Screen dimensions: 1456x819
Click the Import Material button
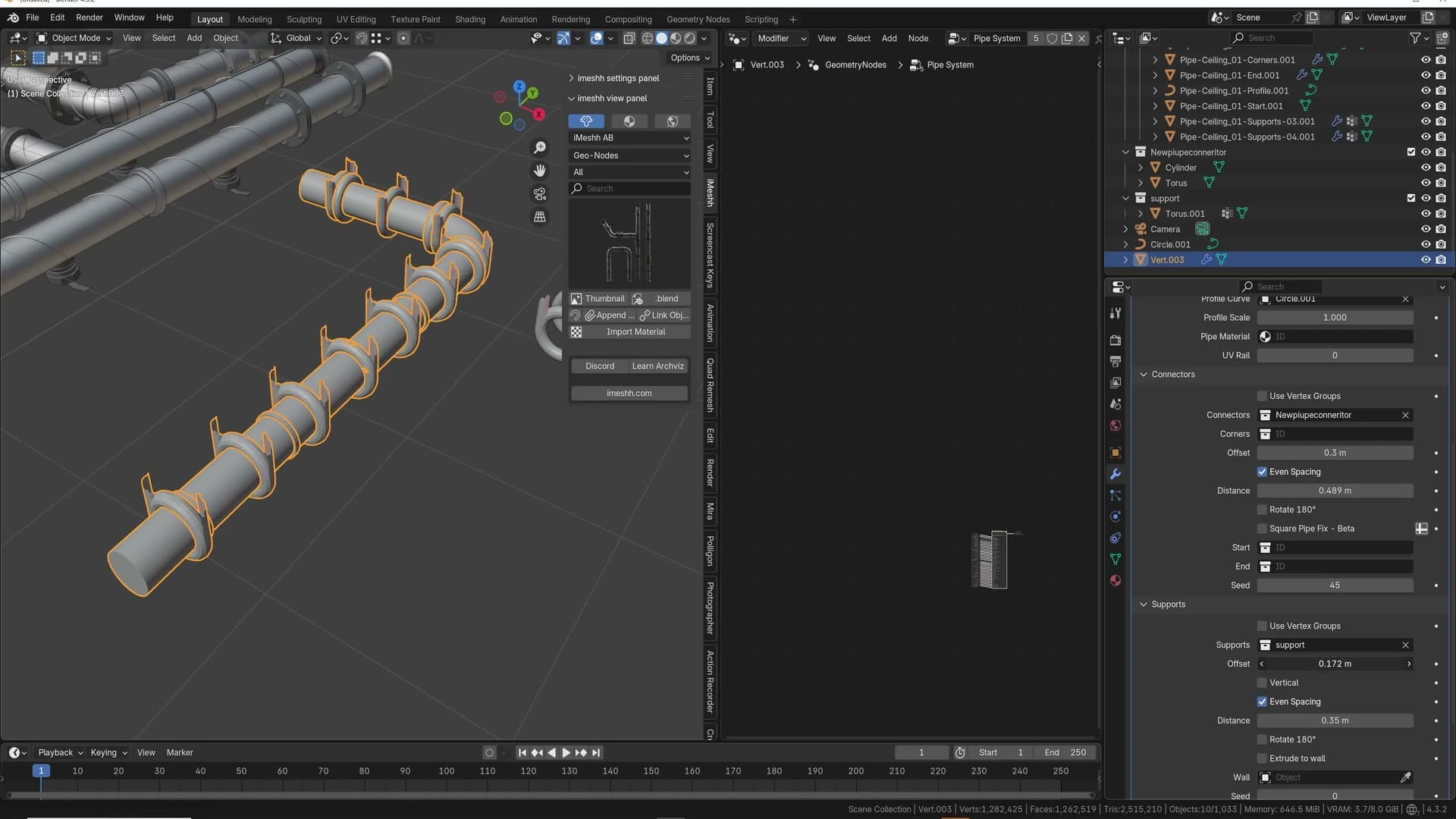coord(629,332)
